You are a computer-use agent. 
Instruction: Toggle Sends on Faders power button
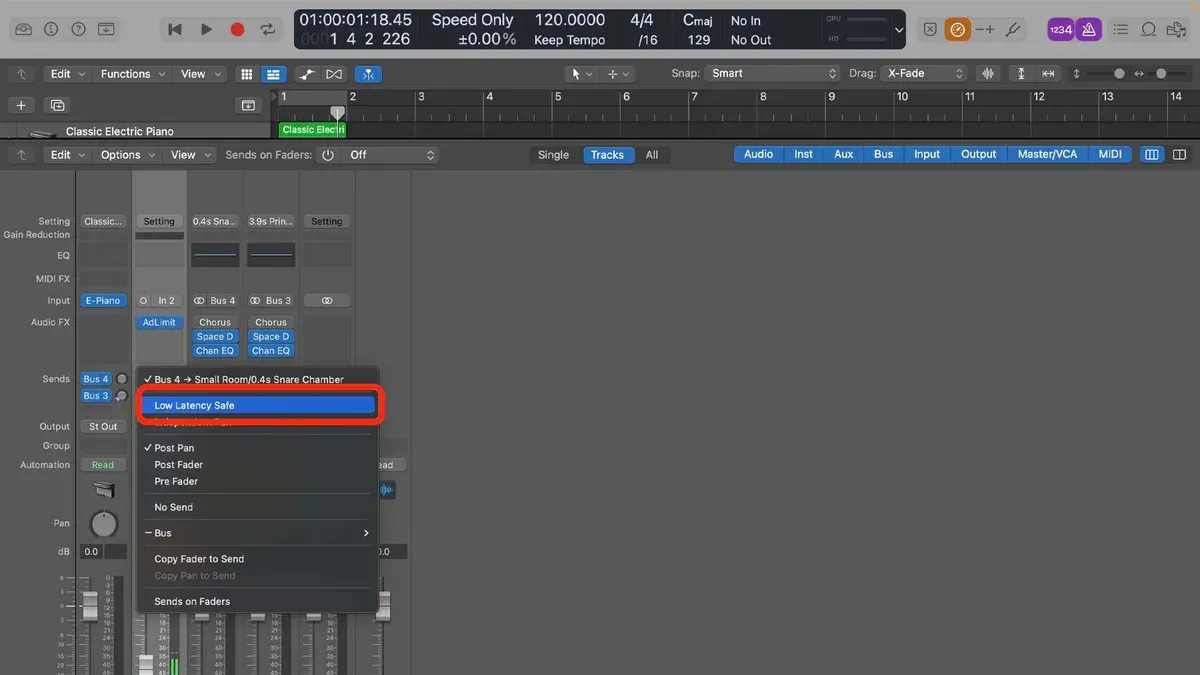[327, 155]
